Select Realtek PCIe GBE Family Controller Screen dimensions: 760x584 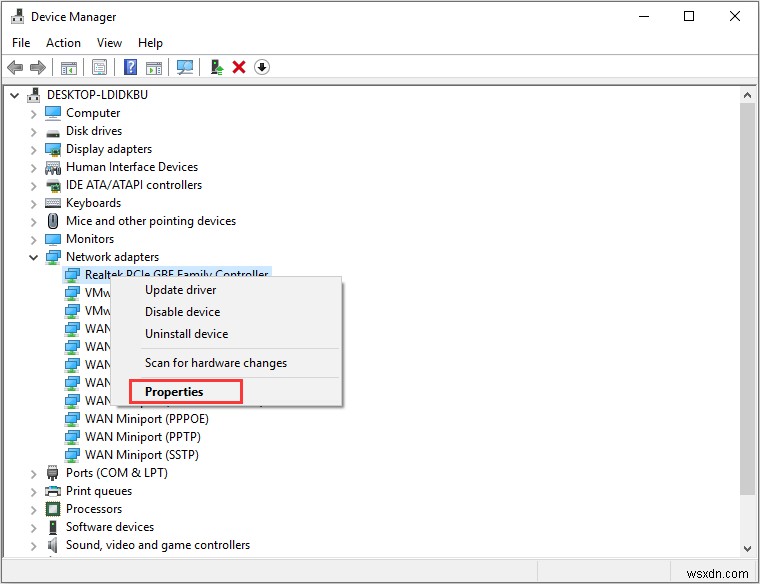click(176, 274)
